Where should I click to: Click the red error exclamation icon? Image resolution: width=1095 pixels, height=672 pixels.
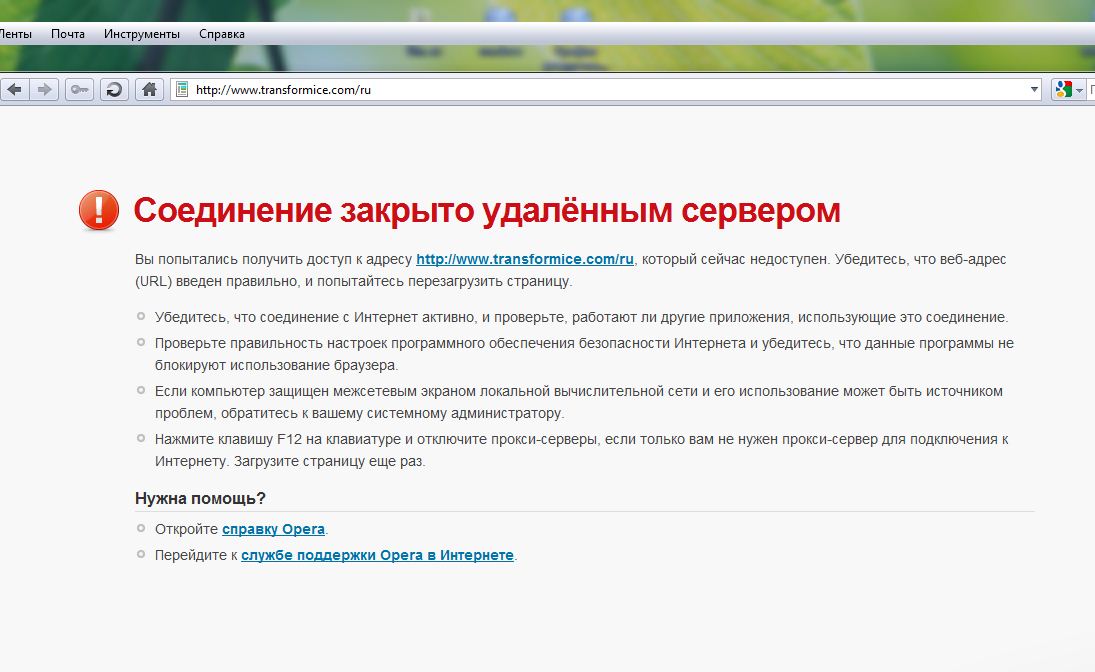pos(98,210)
